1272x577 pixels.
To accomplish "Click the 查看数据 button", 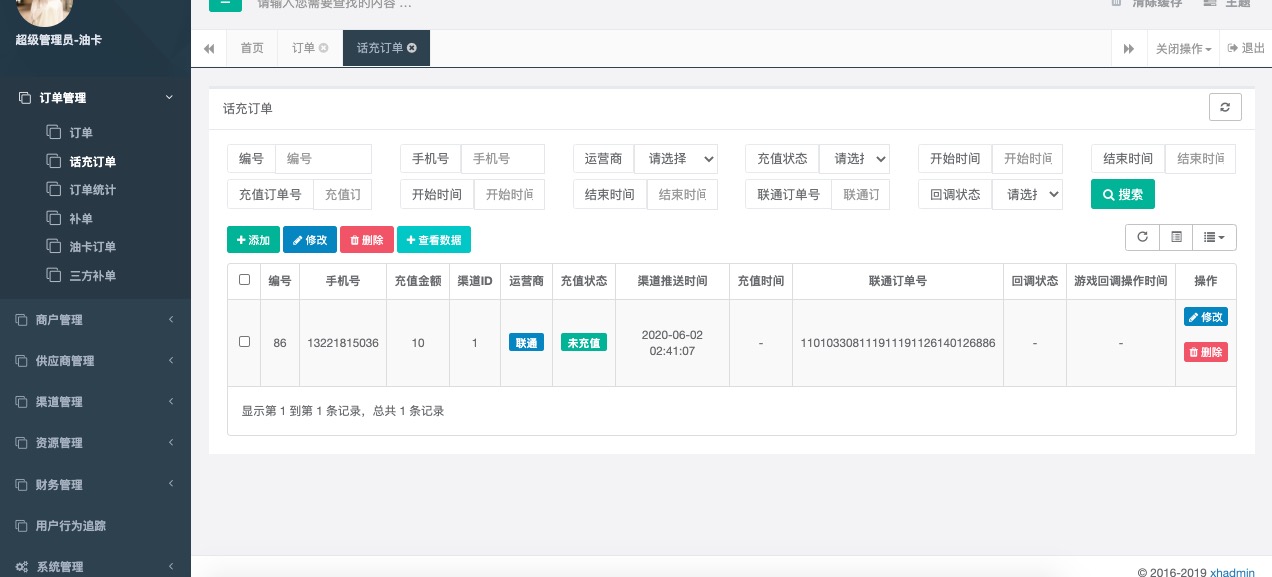I will (433, 240).
